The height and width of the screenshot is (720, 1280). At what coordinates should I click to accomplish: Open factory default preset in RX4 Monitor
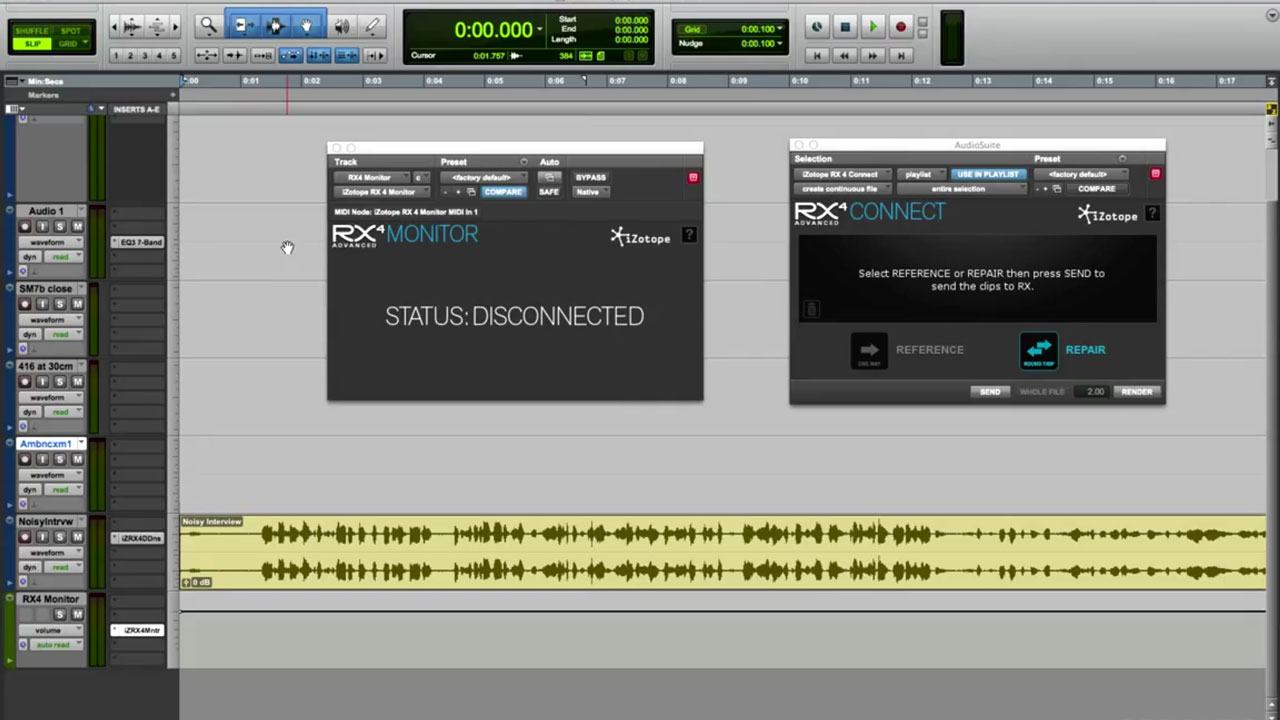485,177
